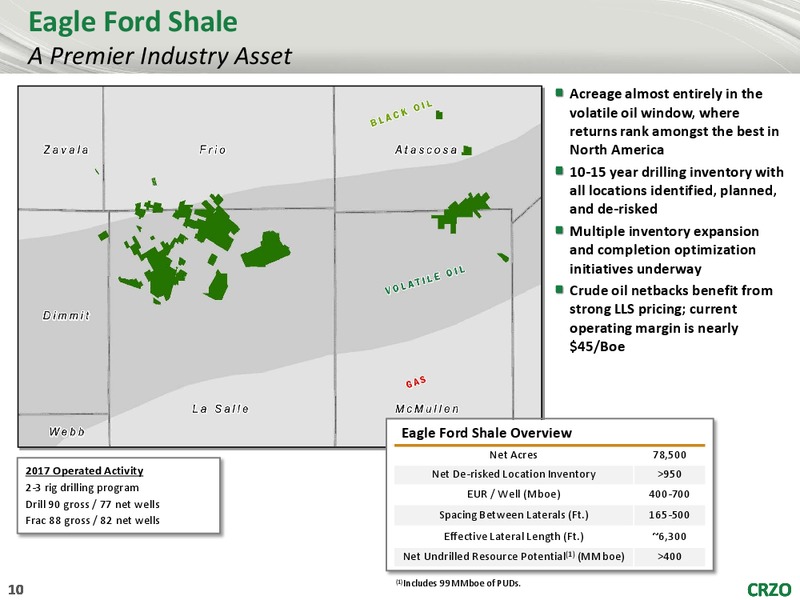Select the 'Dimmit' county label on map
The image size is (800, 600).
(x=66, y=315)
